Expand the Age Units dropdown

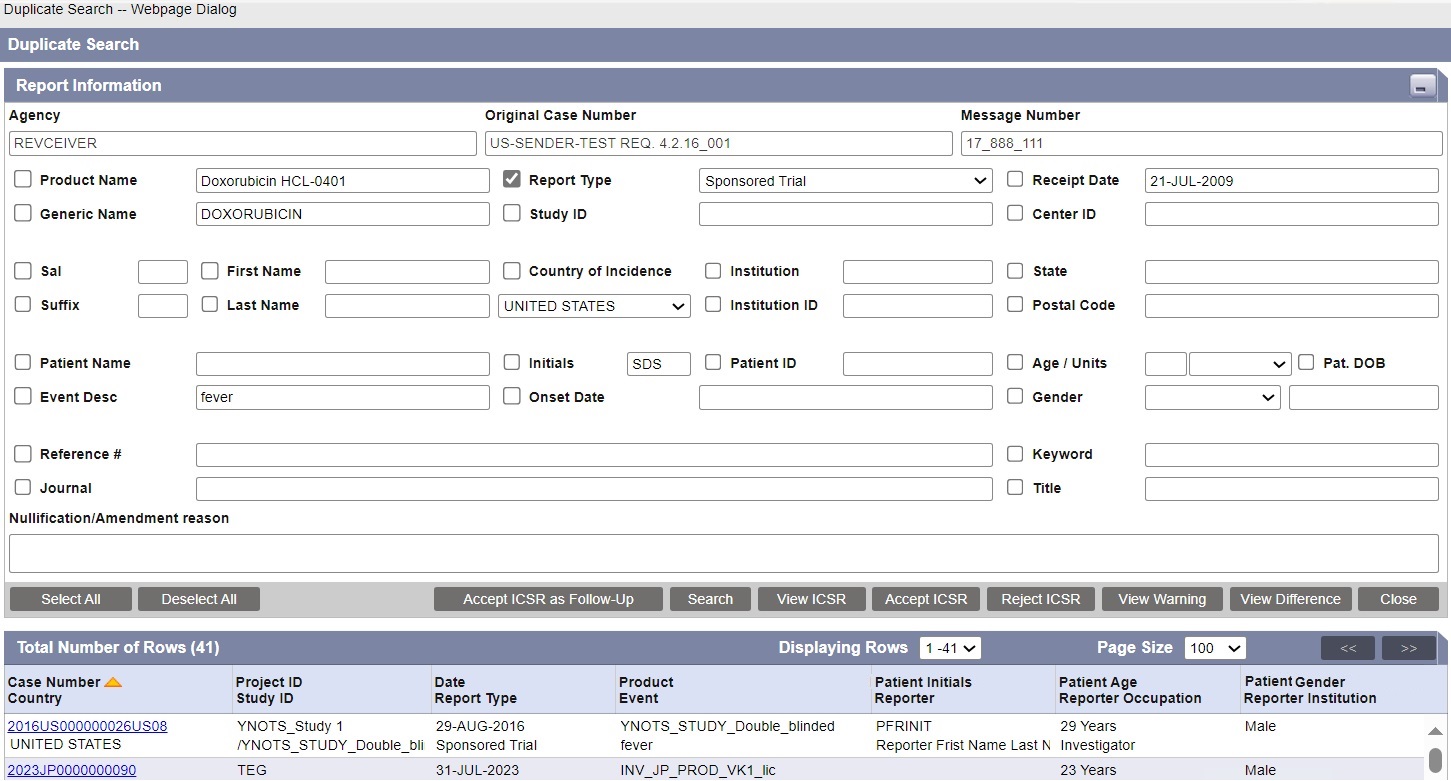point(1240,364)
